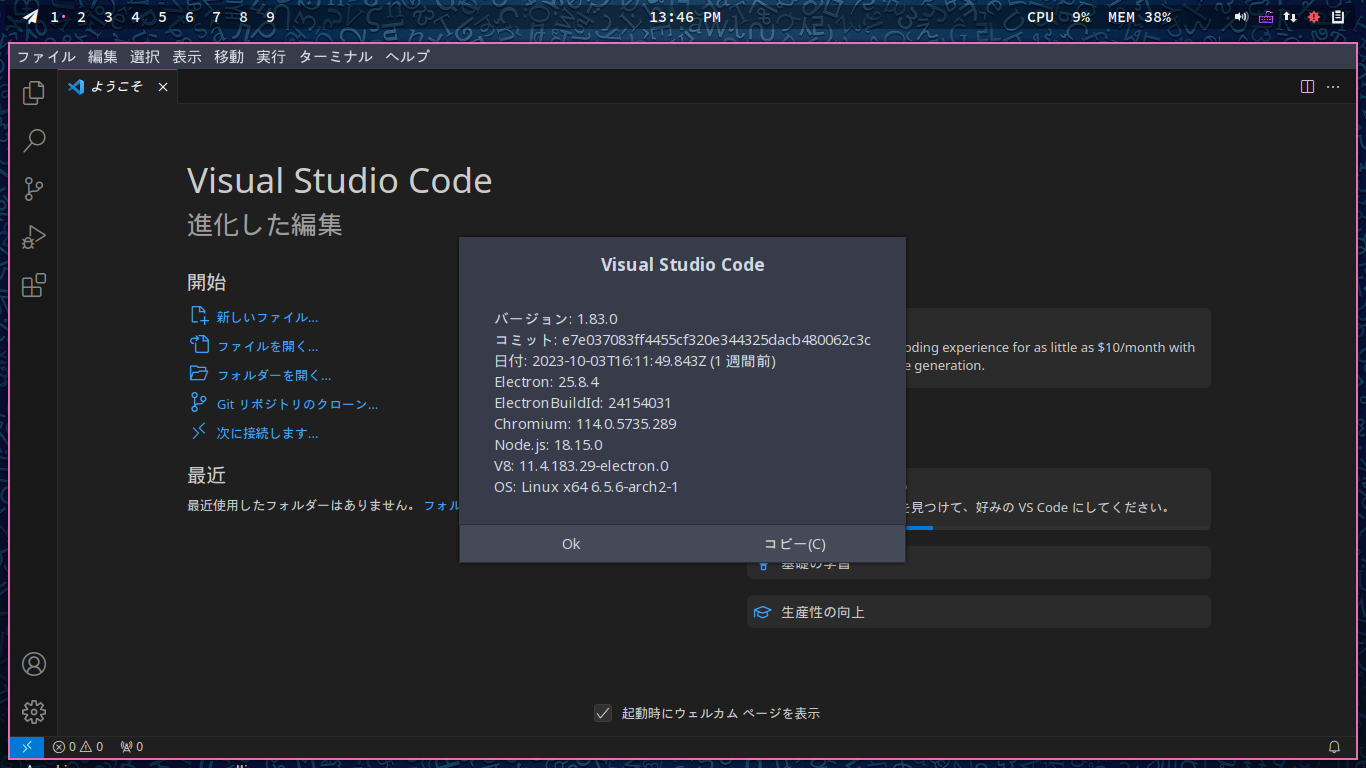Image resolution: width=1366 pixels, height=768 pixels.
Task: Click the graduation cap icon of 生産性の向上
Action: 762,612
